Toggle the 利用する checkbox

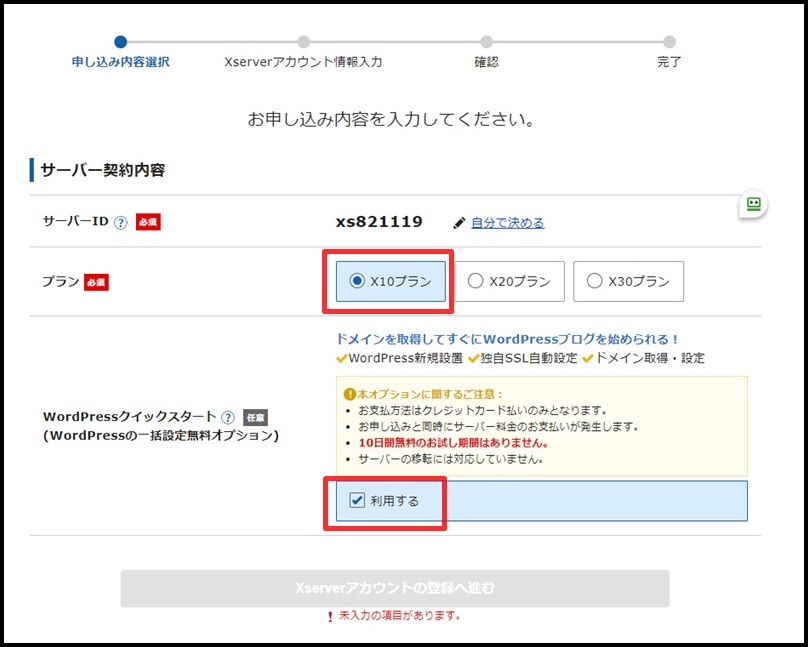[357, 500]
